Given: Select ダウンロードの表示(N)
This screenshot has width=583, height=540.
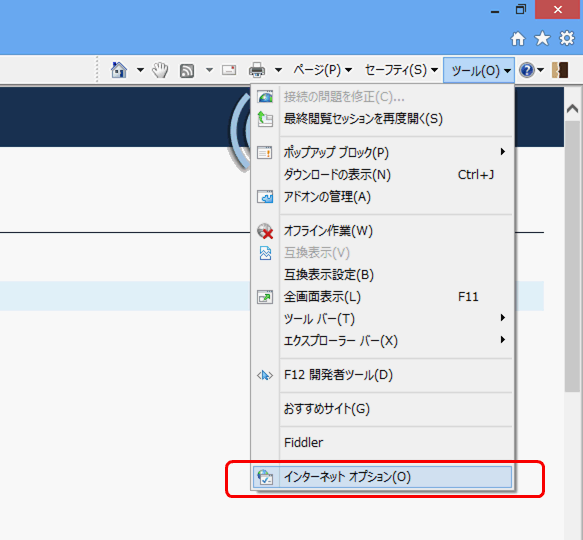Looking at the screenshot, I should pyautogui.click(x=383, y=174).
